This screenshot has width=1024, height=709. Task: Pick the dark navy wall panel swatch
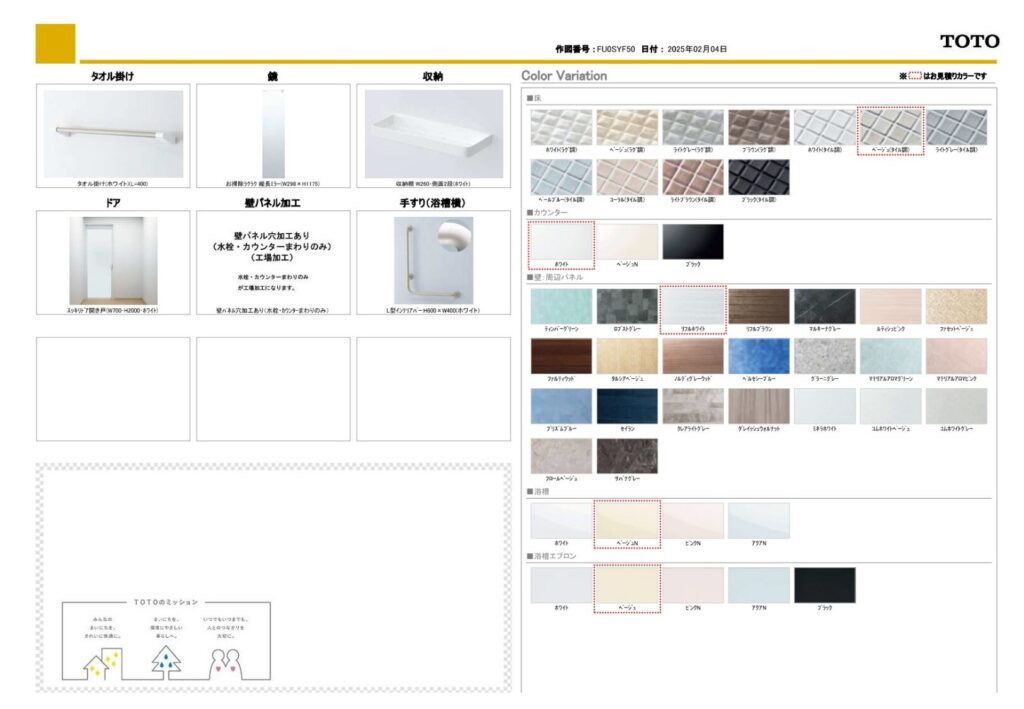tap(627, 406)
